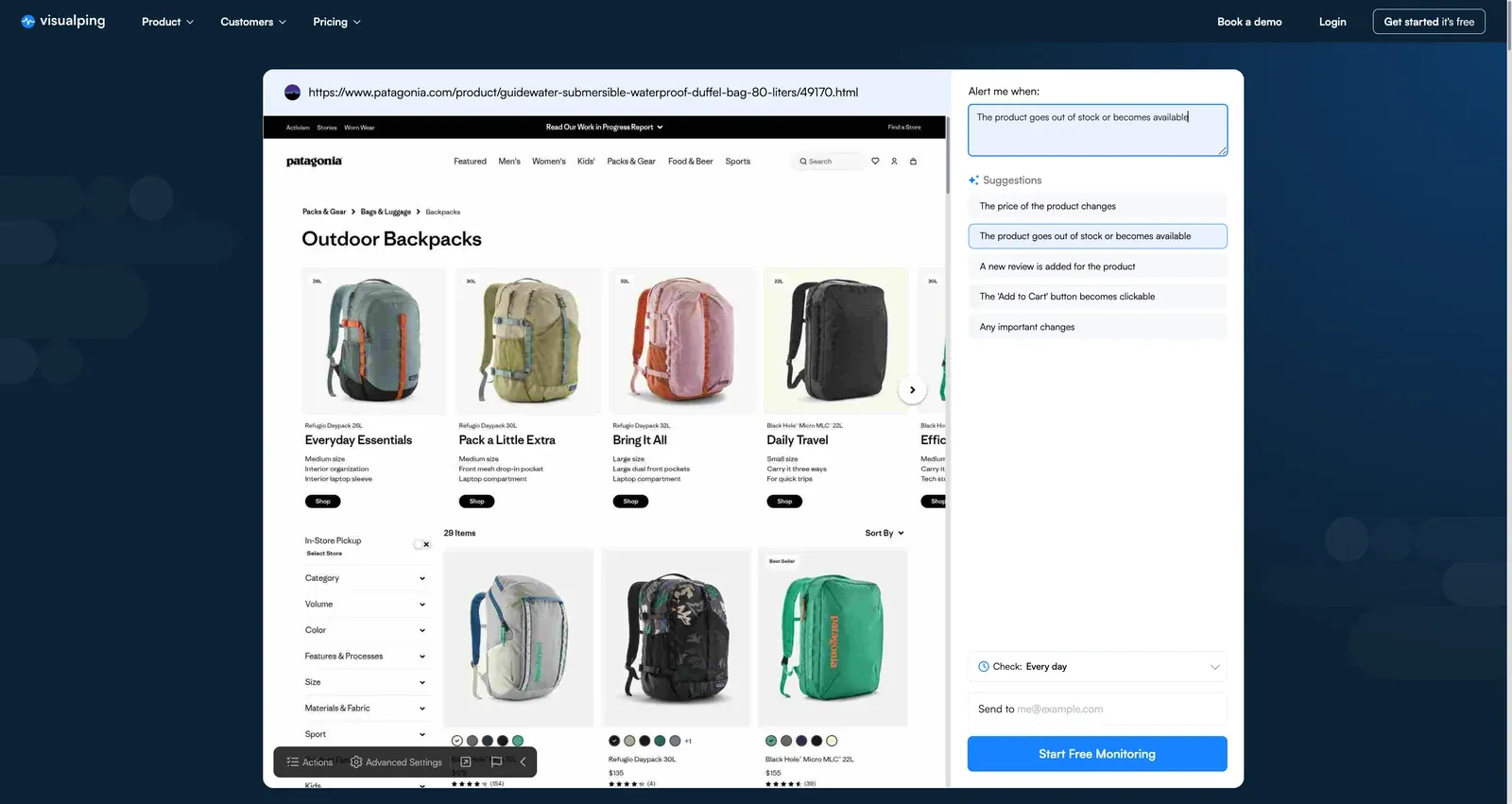Choose suggestion The price of the product changes

point(1097,206)
